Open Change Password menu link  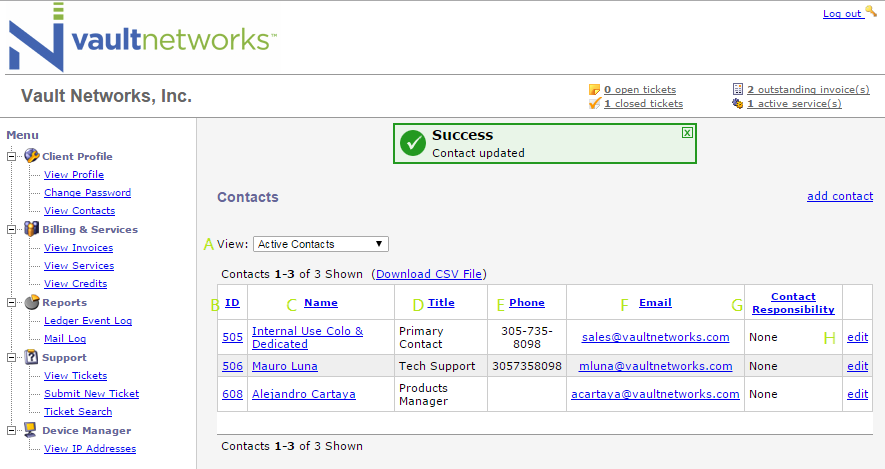pos(87,192)
